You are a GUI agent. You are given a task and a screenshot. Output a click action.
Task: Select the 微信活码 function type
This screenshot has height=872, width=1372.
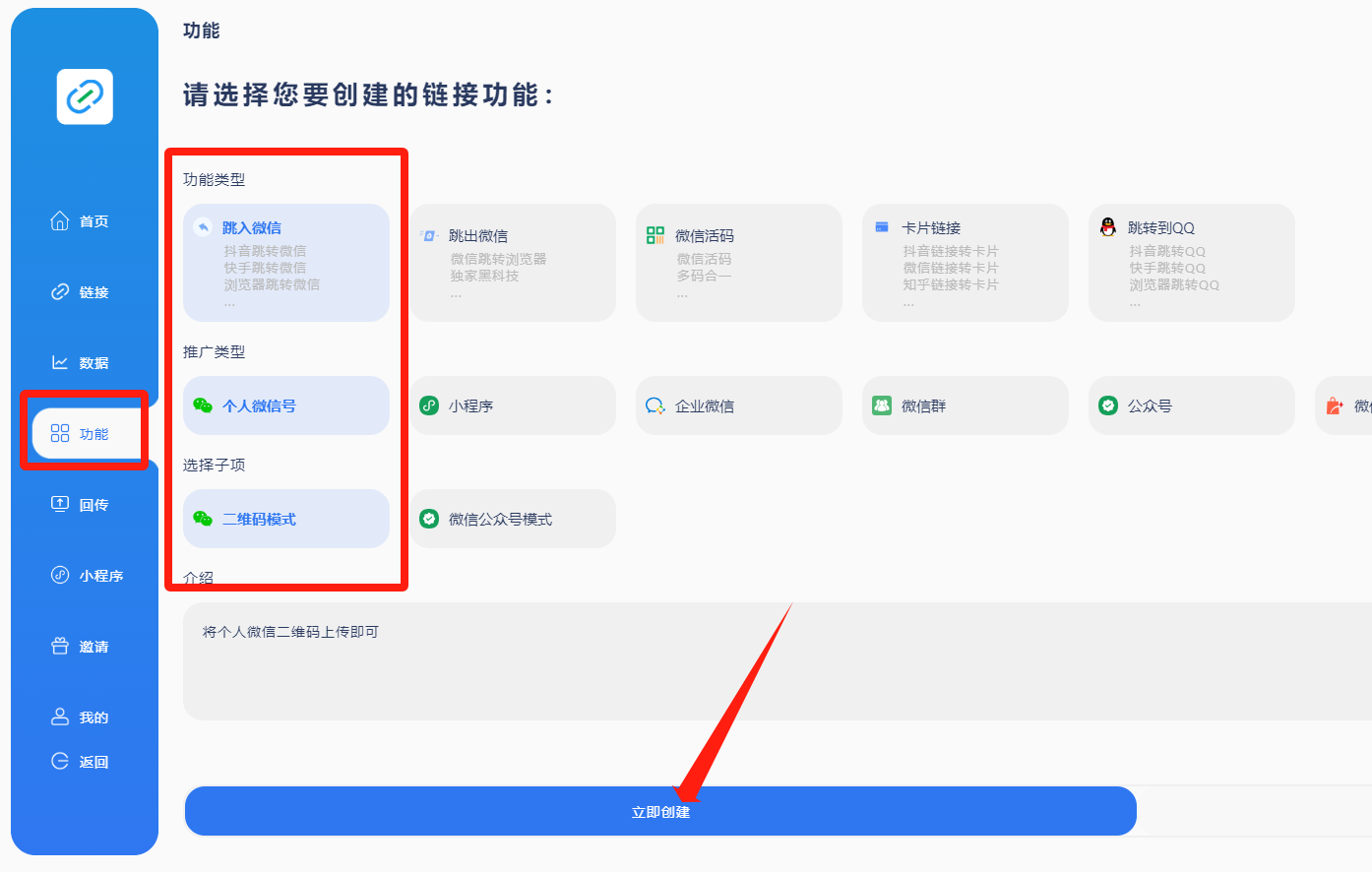(x=739, y=262)
